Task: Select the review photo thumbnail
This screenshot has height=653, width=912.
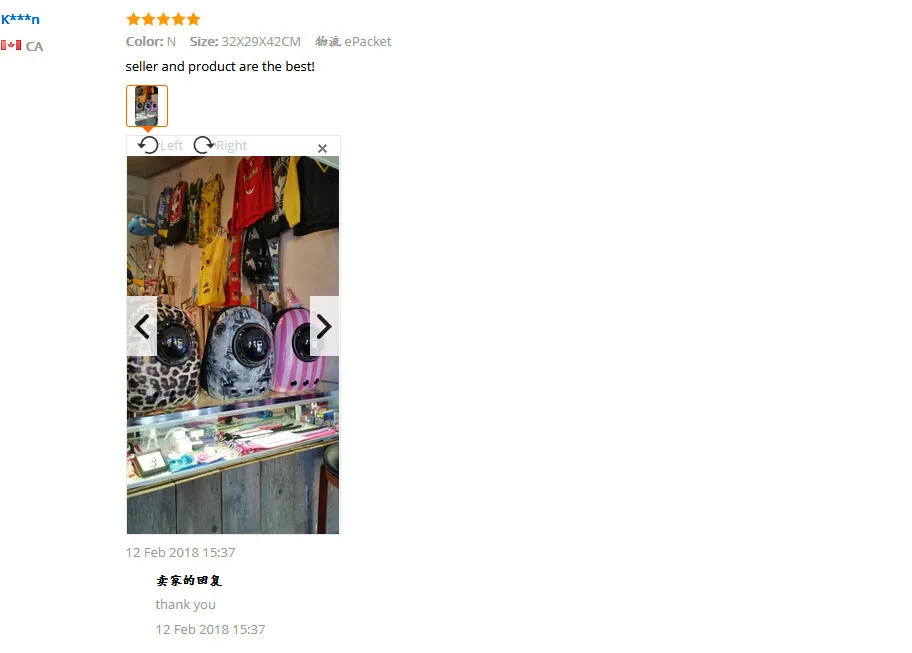Action: pos(147,106)
